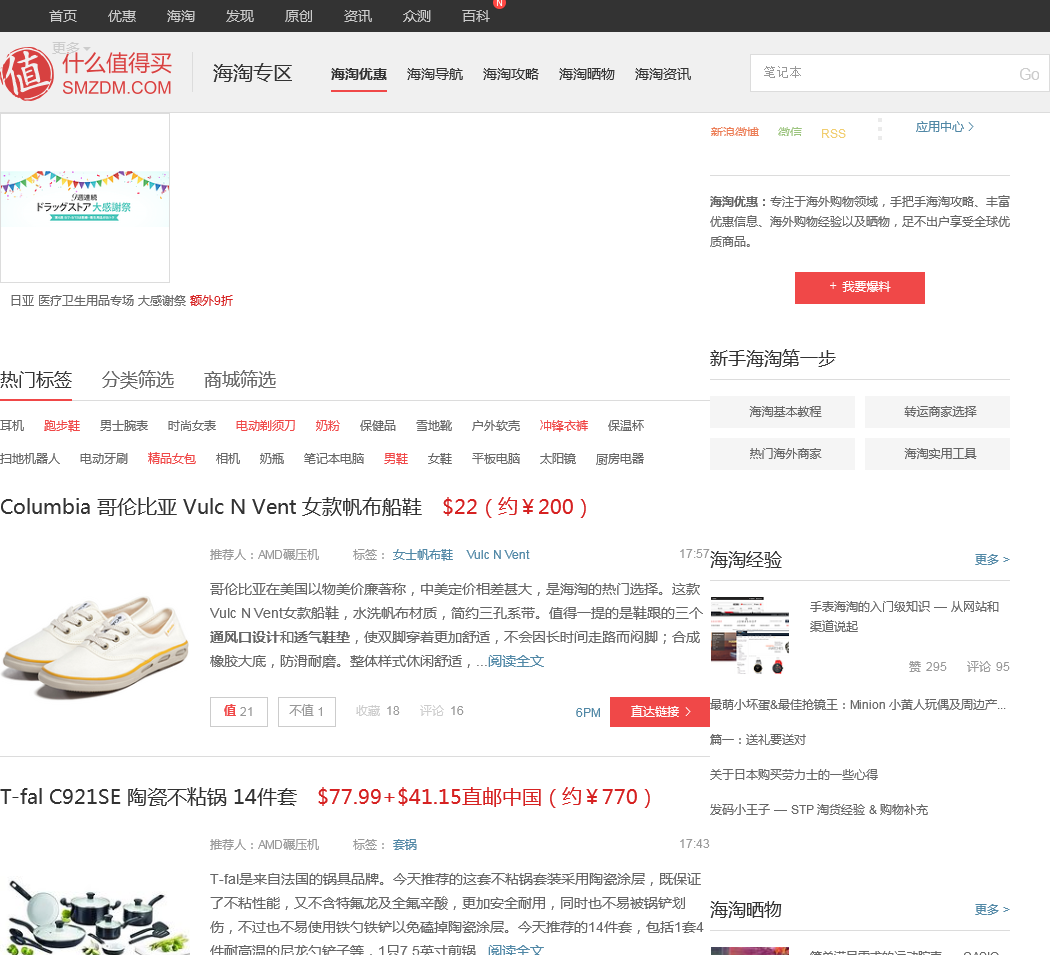Select the 奶粉 hot tag

(327, 425)
